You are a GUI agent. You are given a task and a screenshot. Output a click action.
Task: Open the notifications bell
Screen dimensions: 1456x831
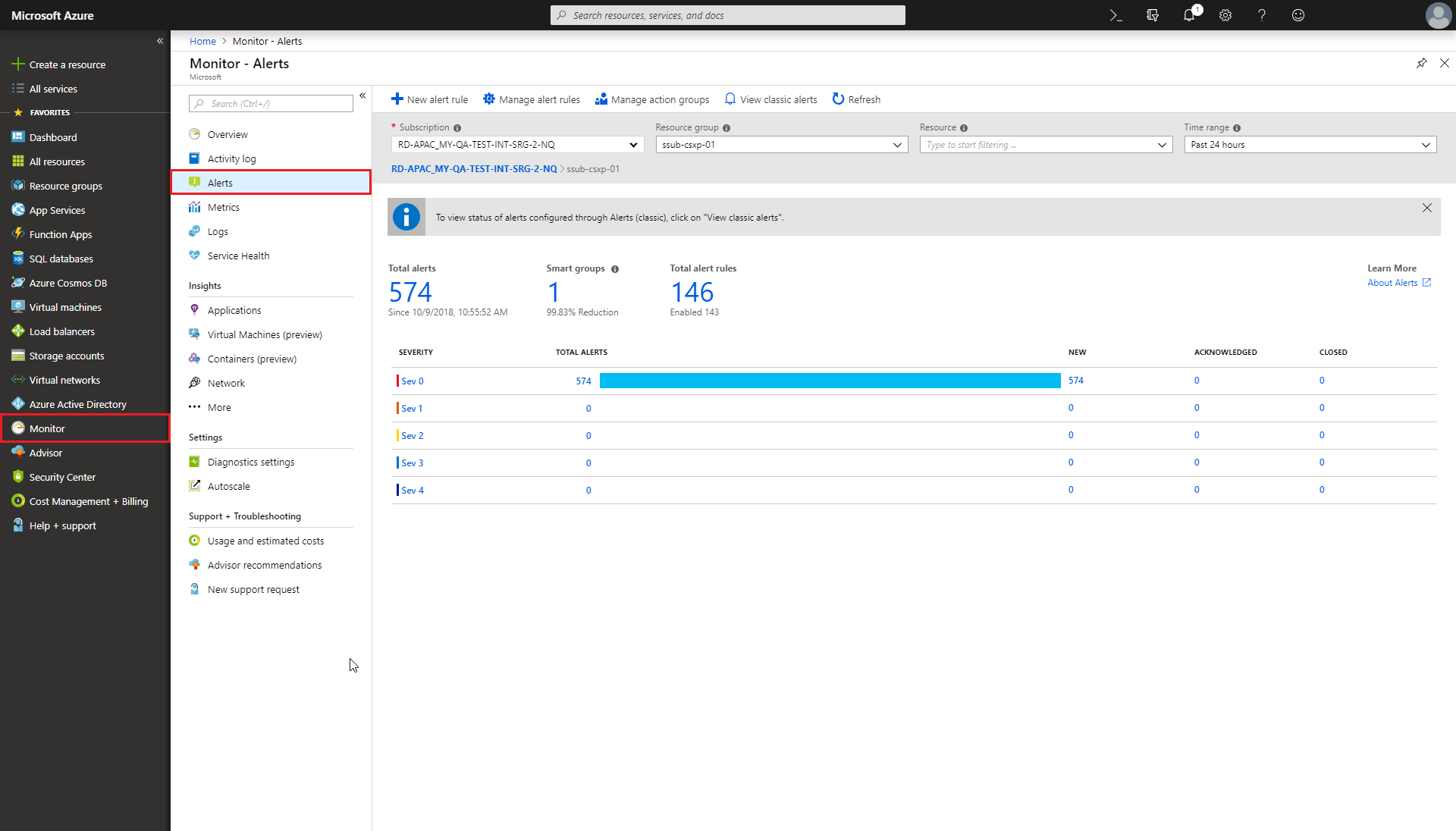pos(1189,15)
